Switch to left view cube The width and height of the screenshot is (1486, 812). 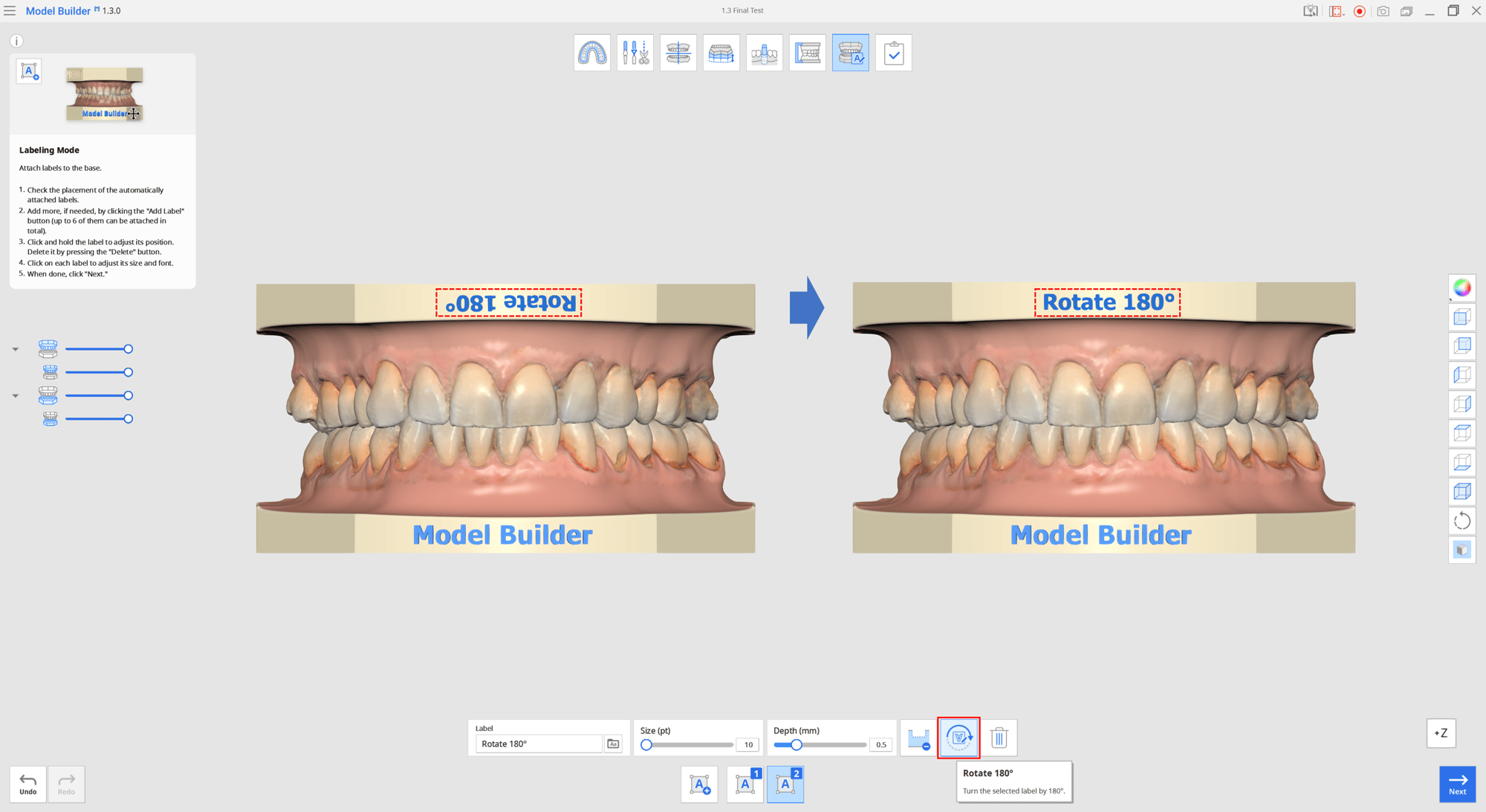pyautogui.click(x=1461, y=375)
